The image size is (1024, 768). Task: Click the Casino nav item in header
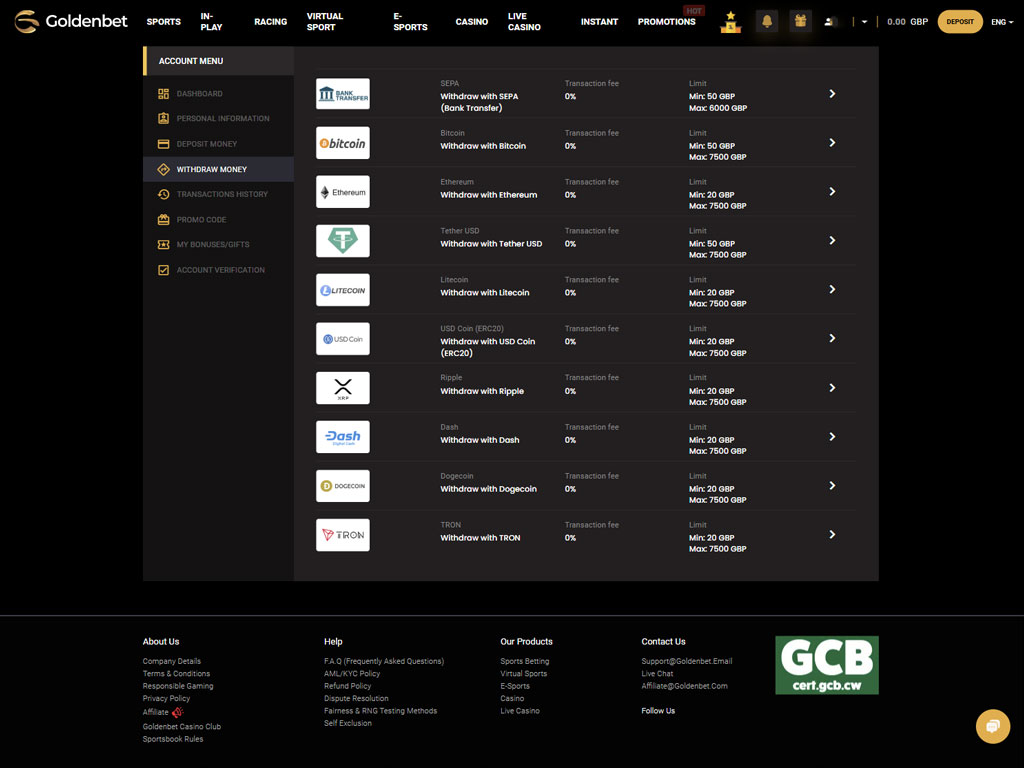(x=472, y=22)
